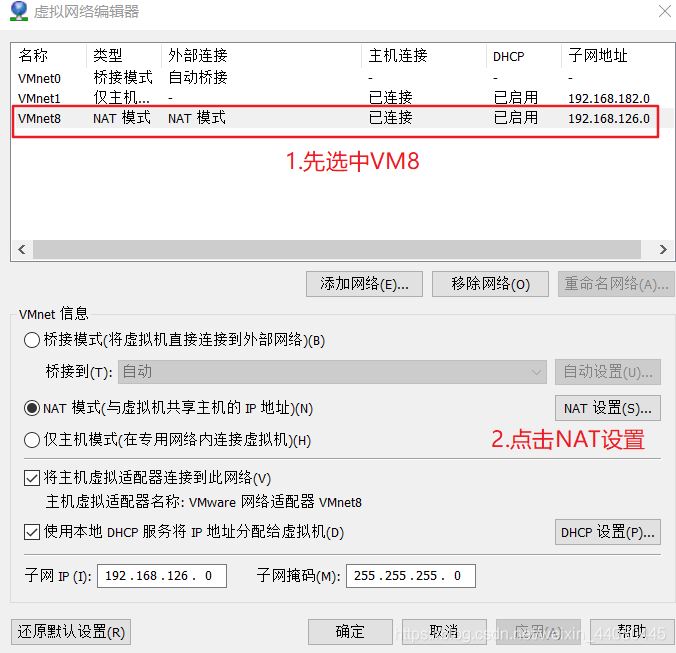The image size is (676, 653).
Task: Open DHCP 设置(P)... dialog
Action: coord(608,533)
